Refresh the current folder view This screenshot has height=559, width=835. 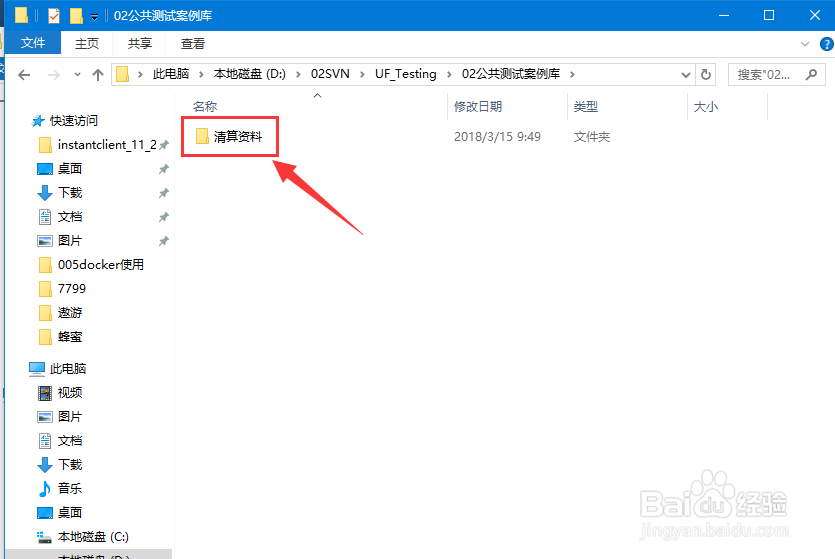706,75
